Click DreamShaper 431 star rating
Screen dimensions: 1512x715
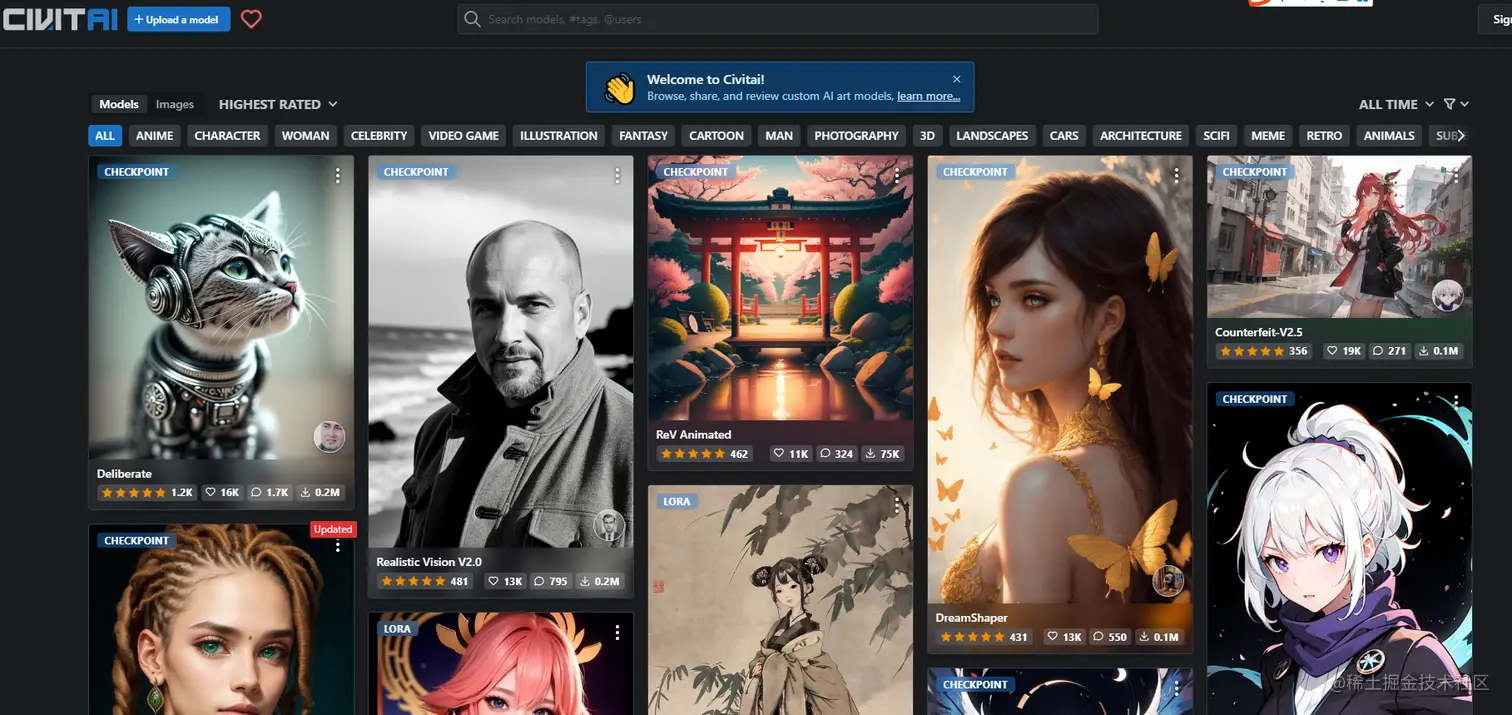click(x=985, y=637)
